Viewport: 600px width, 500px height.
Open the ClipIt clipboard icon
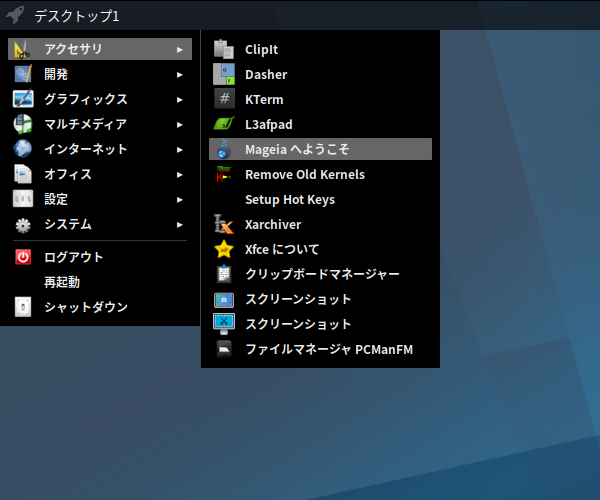tap(224, 49)
